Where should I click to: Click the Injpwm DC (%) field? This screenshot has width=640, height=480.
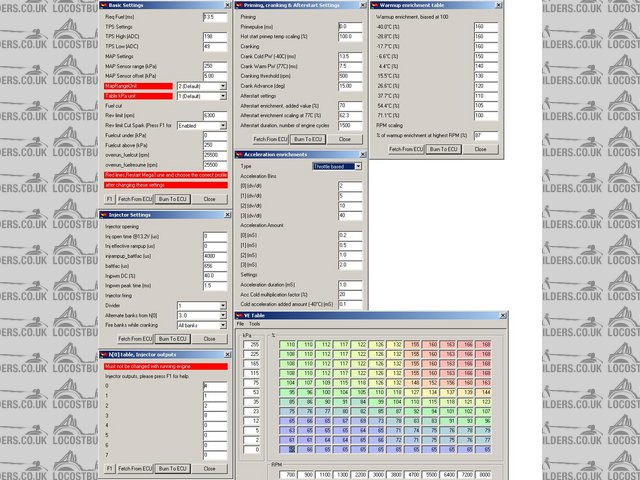pos(215,276)
